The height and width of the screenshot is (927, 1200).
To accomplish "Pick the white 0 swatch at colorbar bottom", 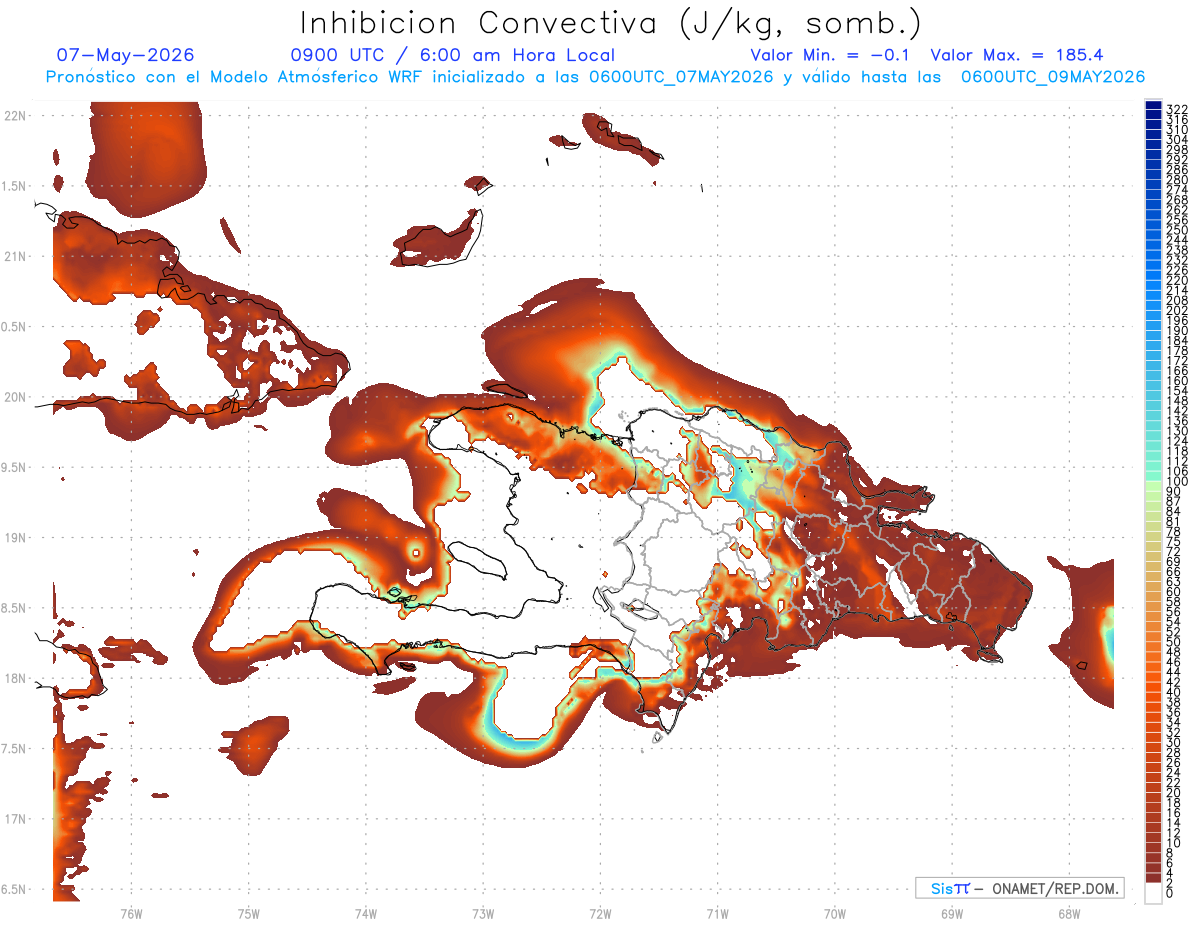I will click(x=1153, y=894).
